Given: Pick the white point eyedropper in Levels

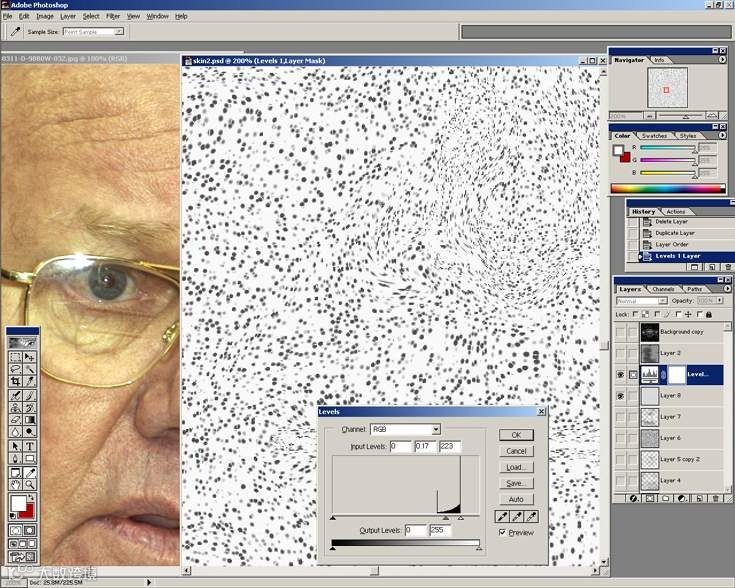Looking at the screenshot, I should click(x=531, y=517).
